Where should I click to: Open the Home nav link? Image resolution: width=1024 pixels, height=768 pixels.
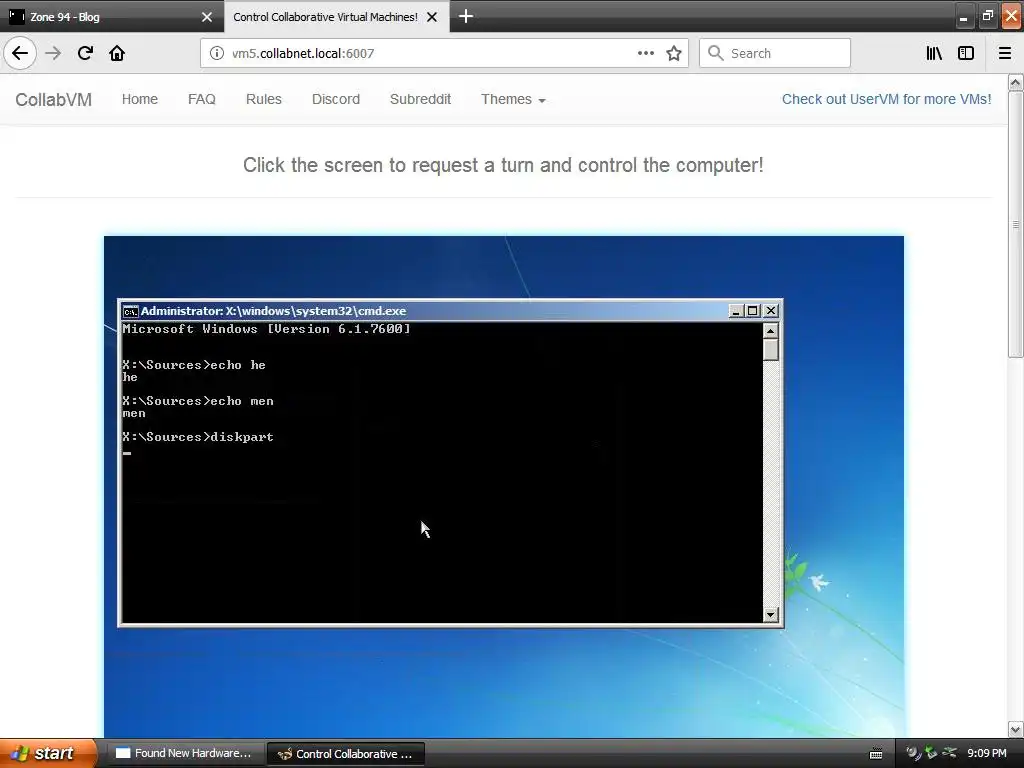click(140, 99)
